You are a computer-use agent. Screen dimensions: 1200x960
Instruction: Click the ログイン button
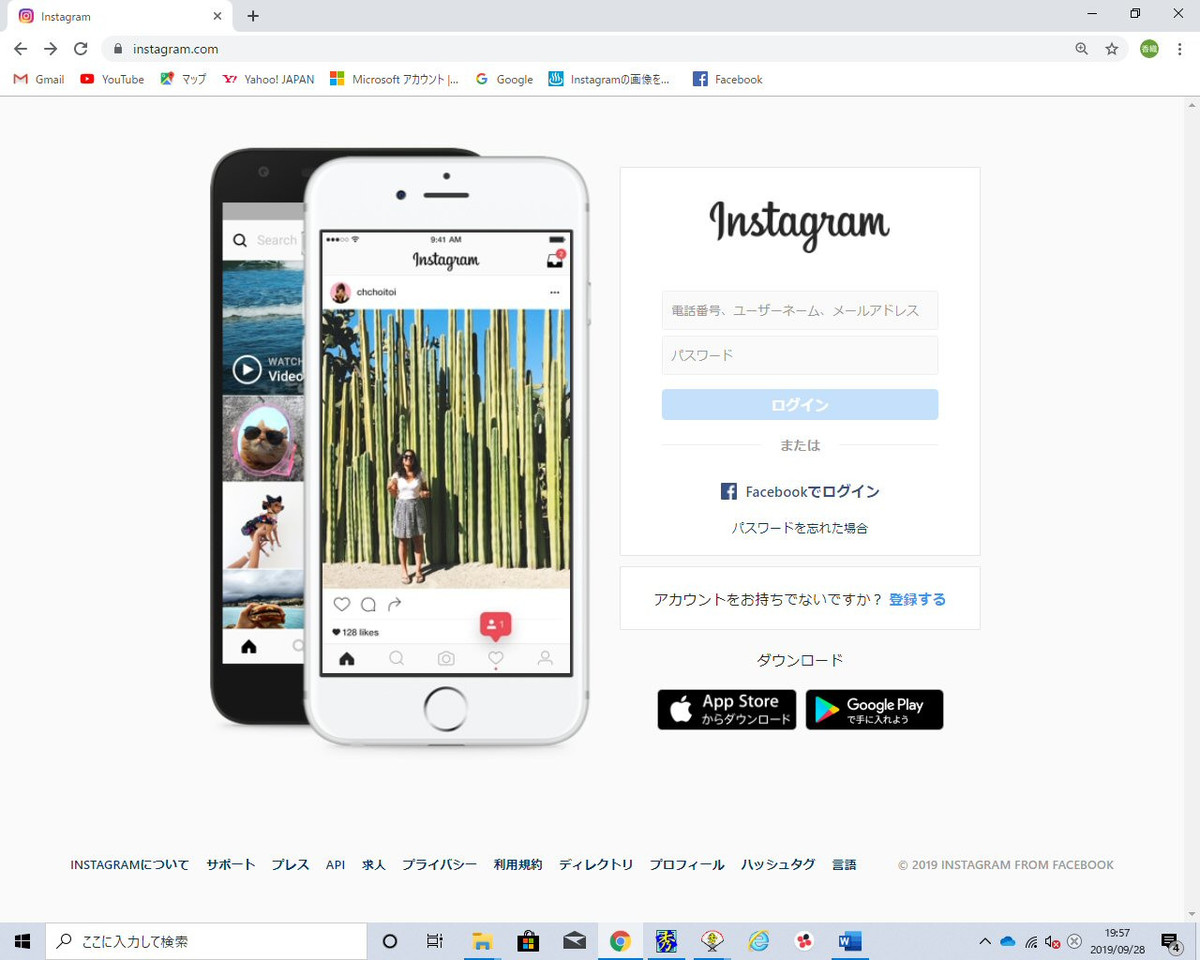[x=800, y=405]
